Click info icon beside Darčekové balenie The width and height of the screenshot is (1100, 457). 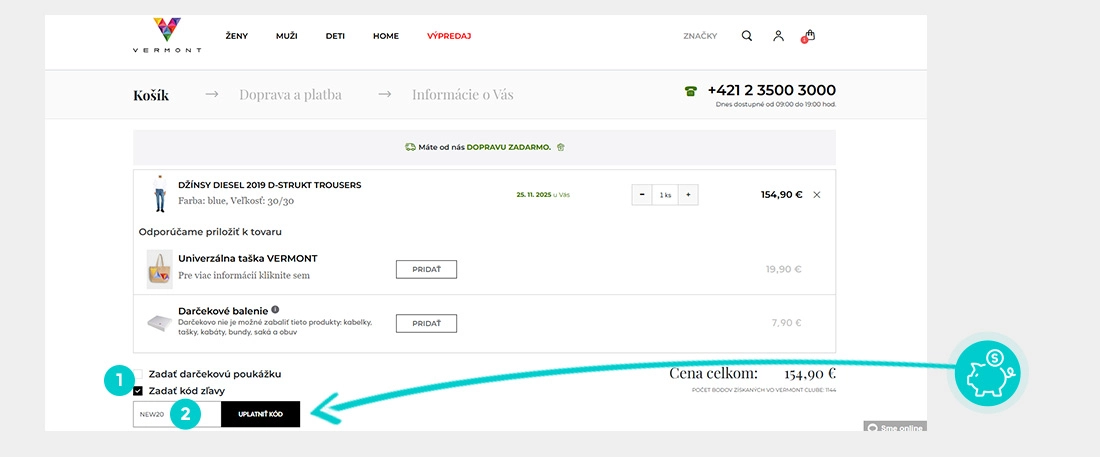coord(275,309)
